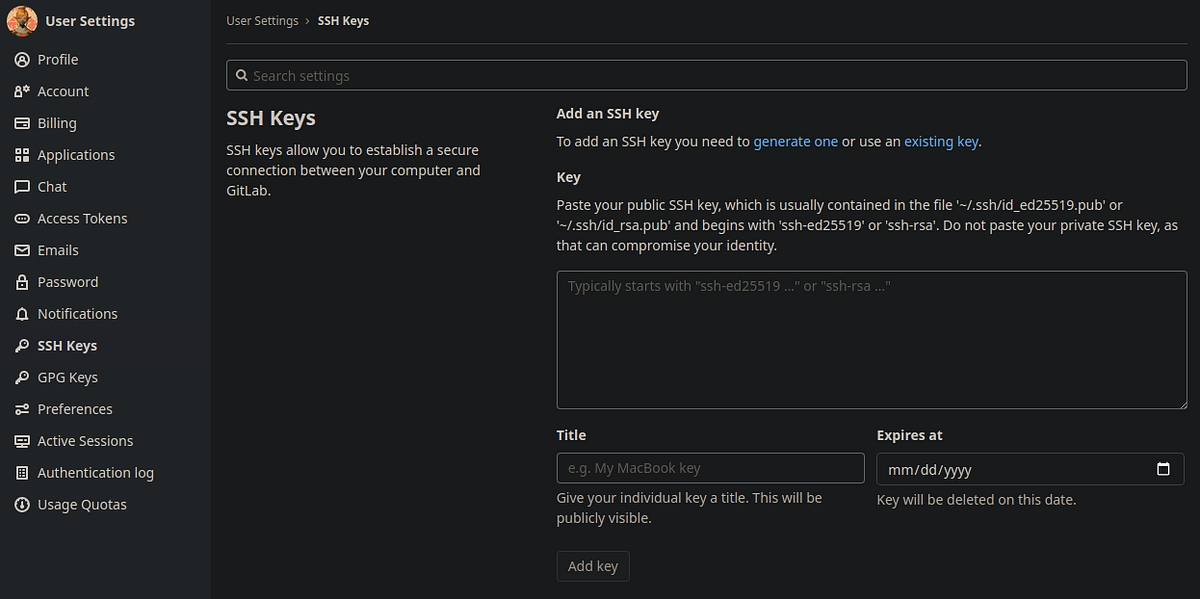Image resolution: width=1200 pixels, height=599 pixels.
Task: Select the SSH Keys icon in sidebar
Action: tap(21, 345)
